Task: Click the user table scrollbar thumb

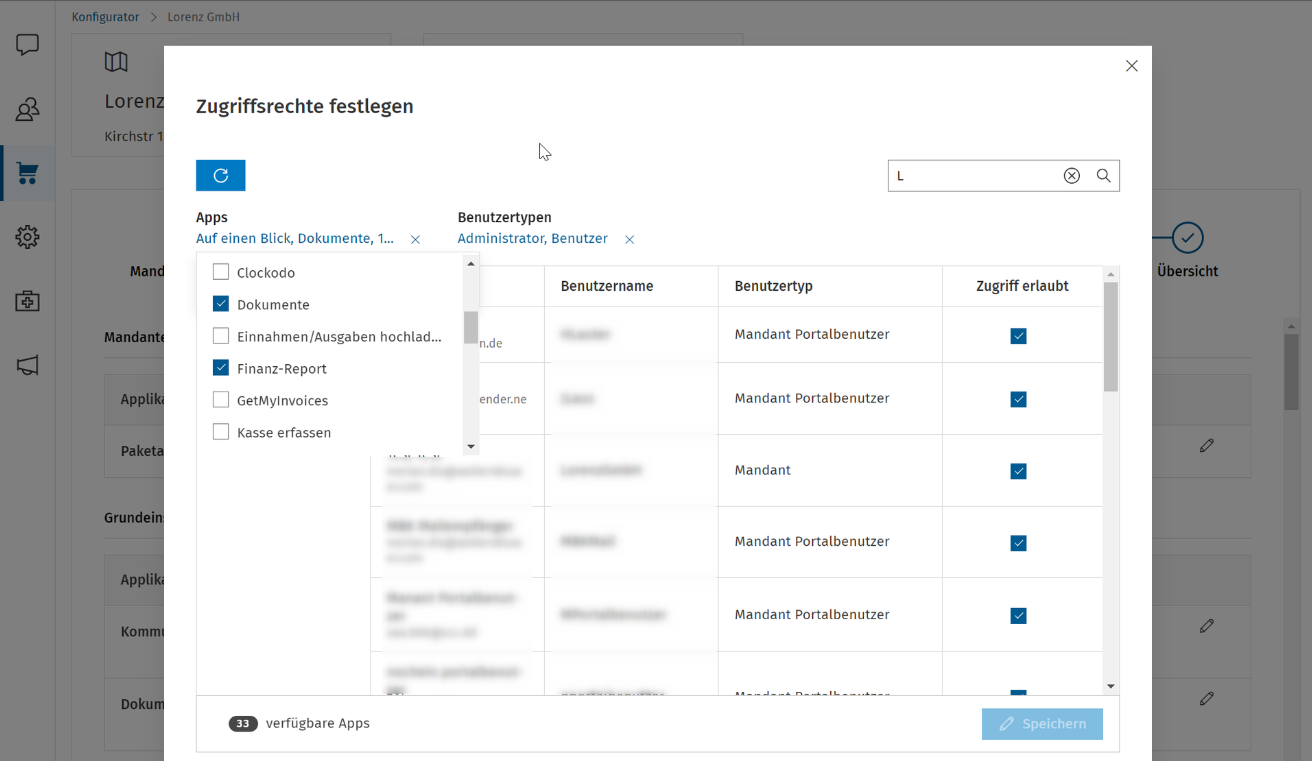Action: (1111, 337)
